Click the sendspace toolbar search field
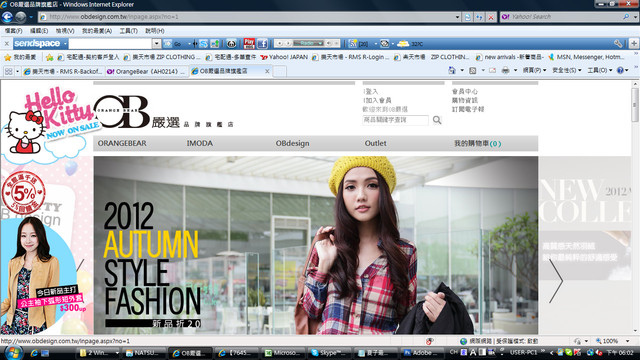 110,43
